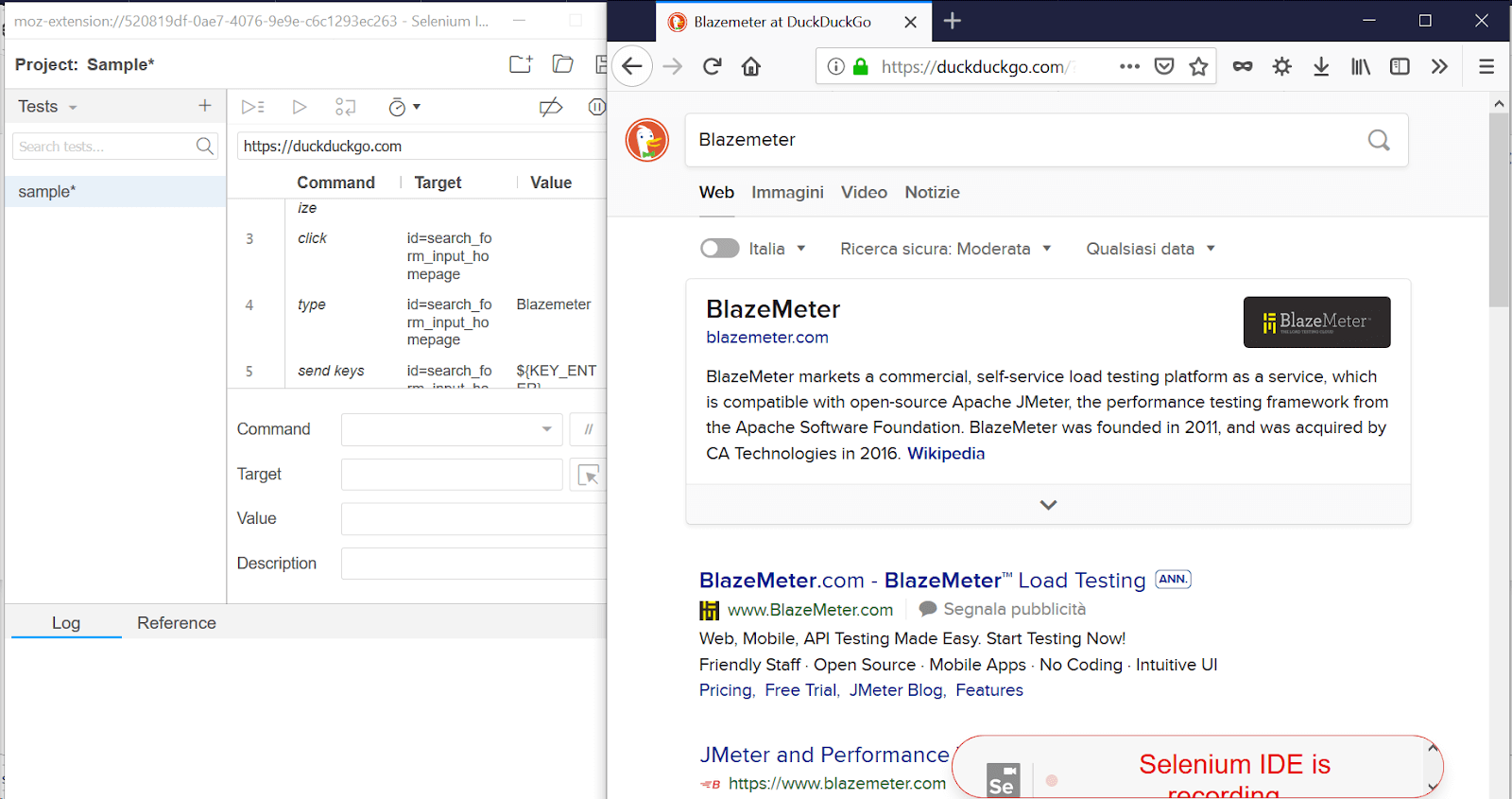Open Ricerca sicura: Moderata dropdown
This screenshot has height=799, width=1512.
click(x=945, y=249)
